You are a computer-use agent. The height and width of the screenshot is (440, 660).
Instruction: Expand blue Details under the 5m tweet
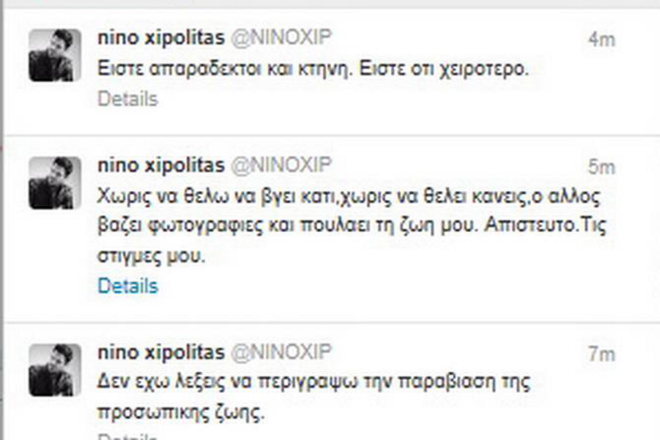tap(128, 286)
